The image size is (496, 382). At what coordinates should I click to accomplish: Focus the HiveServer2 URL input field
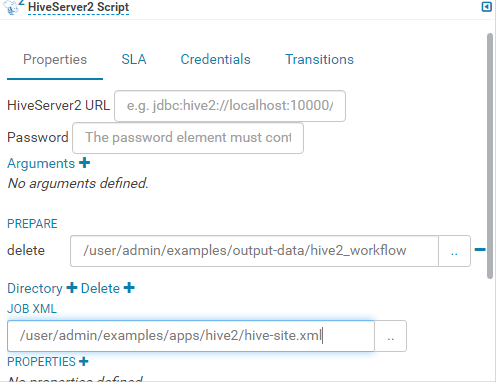click(230, 106)
